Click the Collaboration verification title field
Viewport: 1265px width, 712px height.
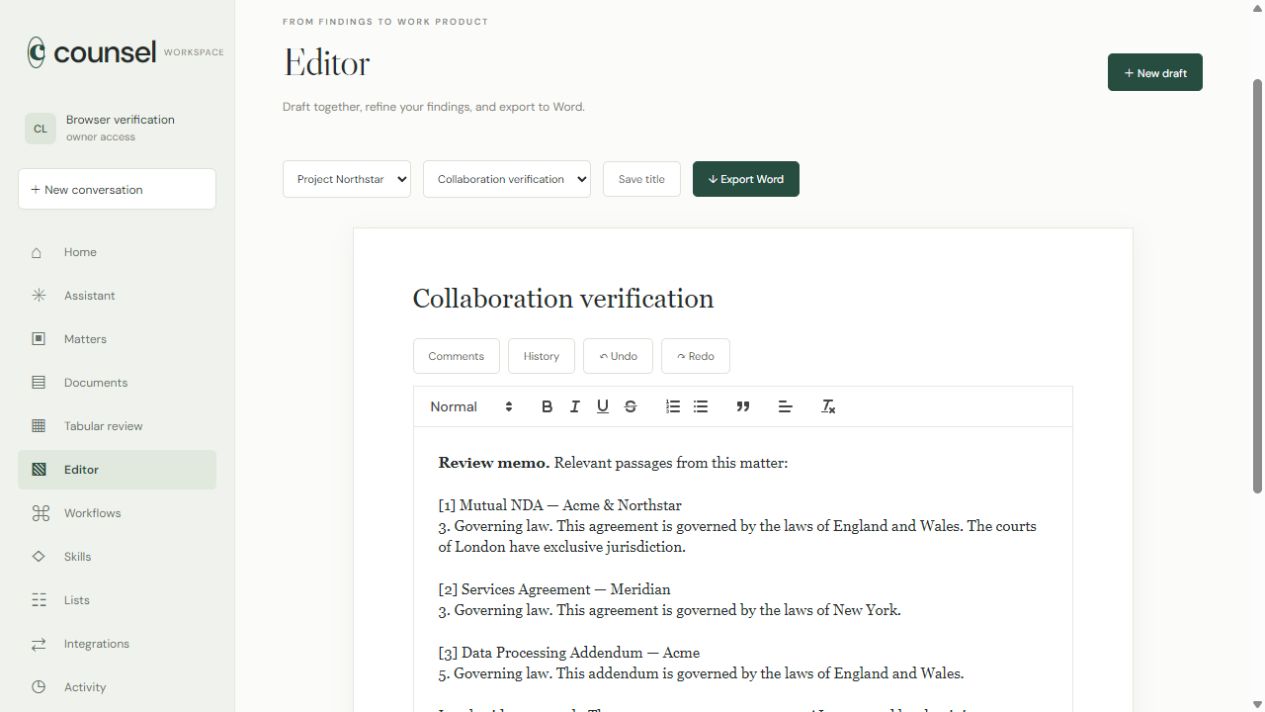[742, 298]
